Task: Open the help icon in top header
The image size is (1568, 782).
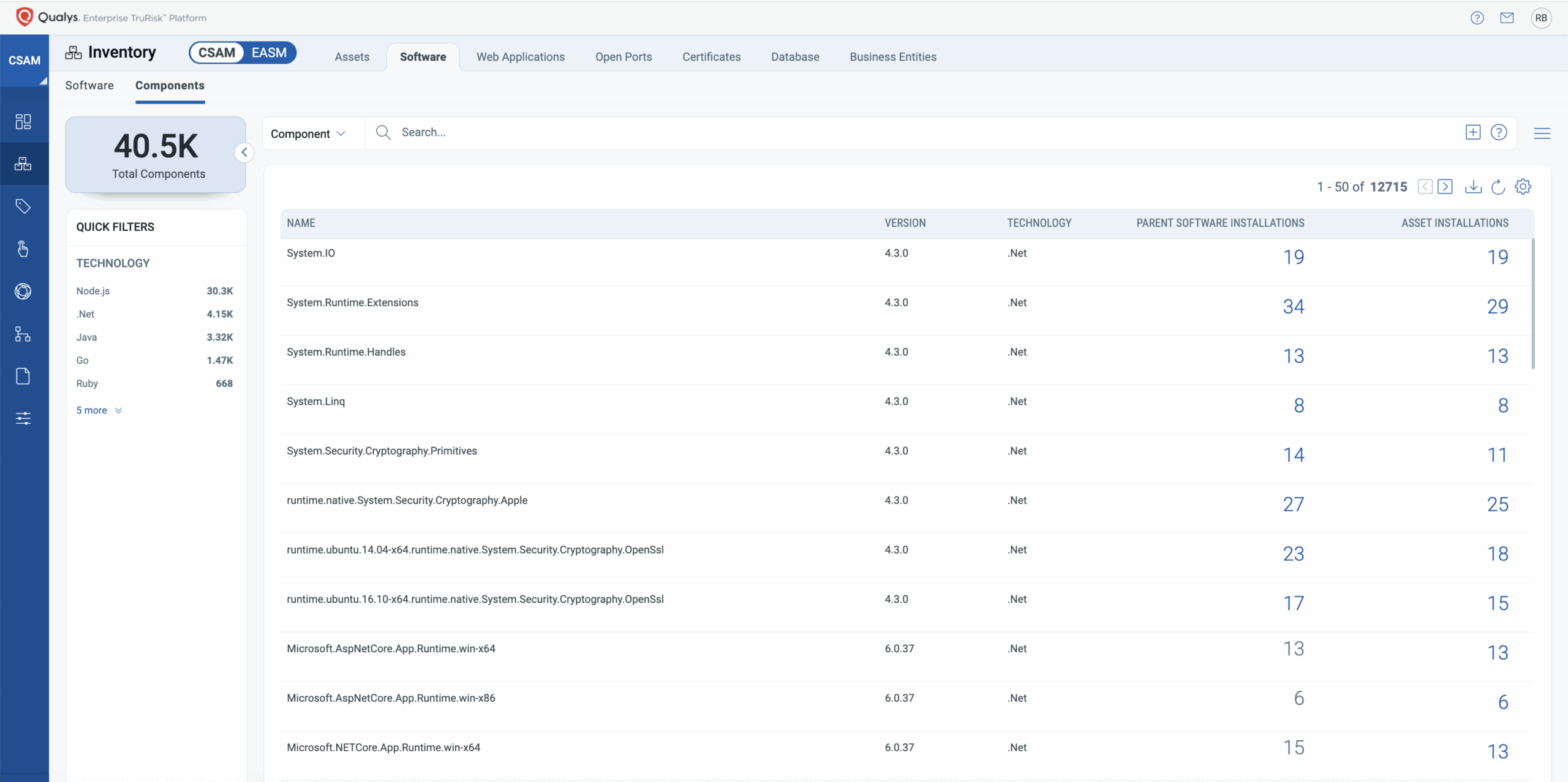Action: [1477, 18]
